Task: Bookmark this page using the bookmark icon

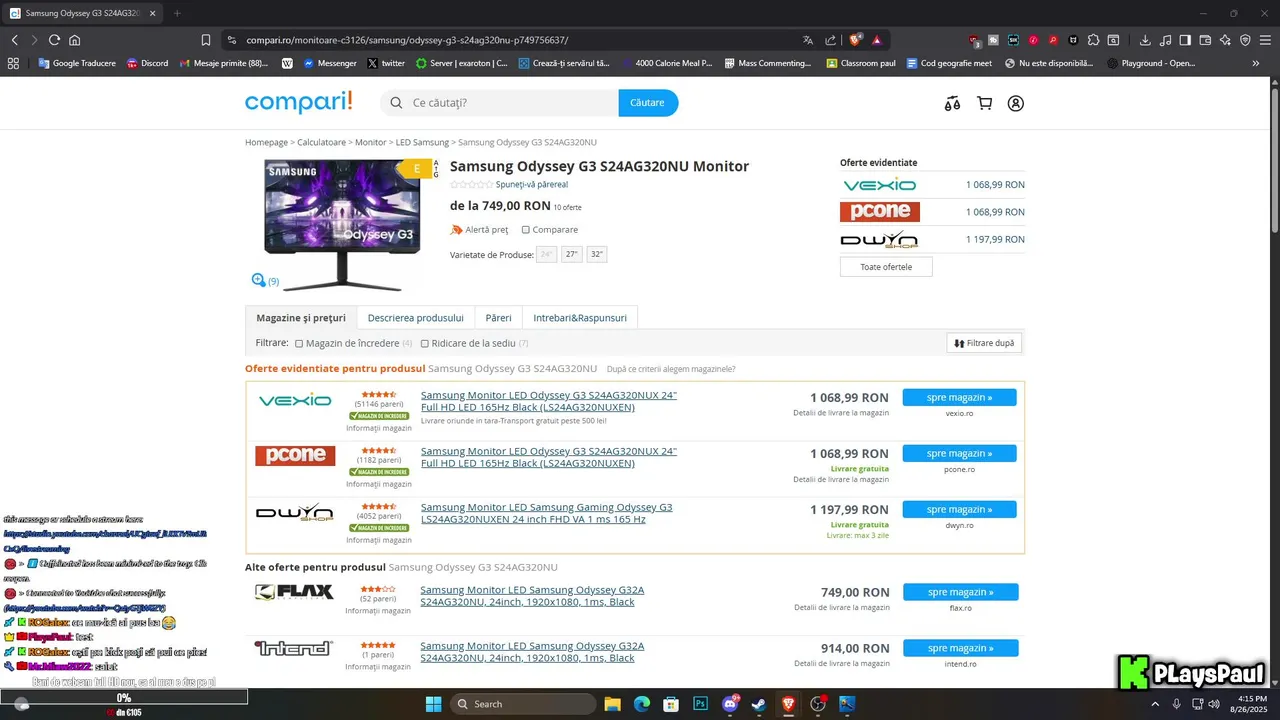Action: click(x=206, y=40)
